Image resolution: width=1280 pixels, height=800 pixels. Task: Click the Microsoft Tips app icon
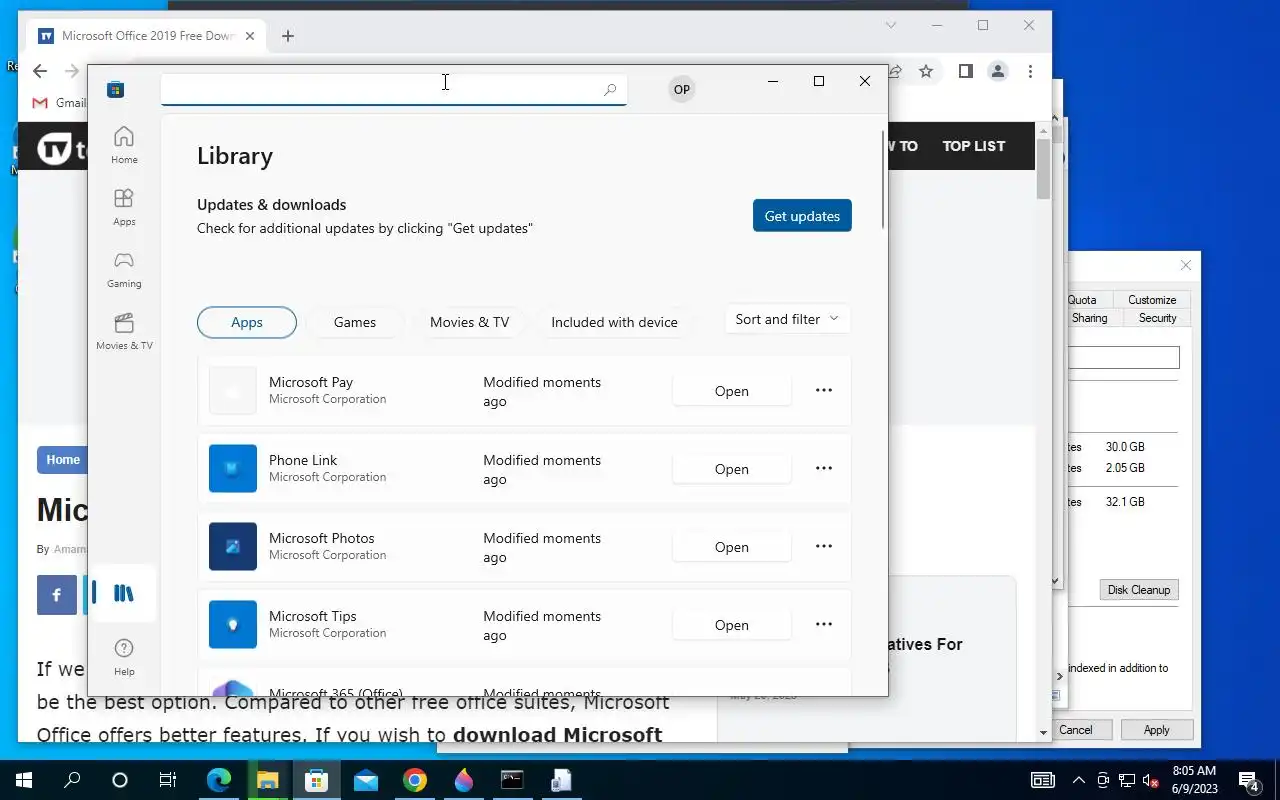[x=233, y=625]
